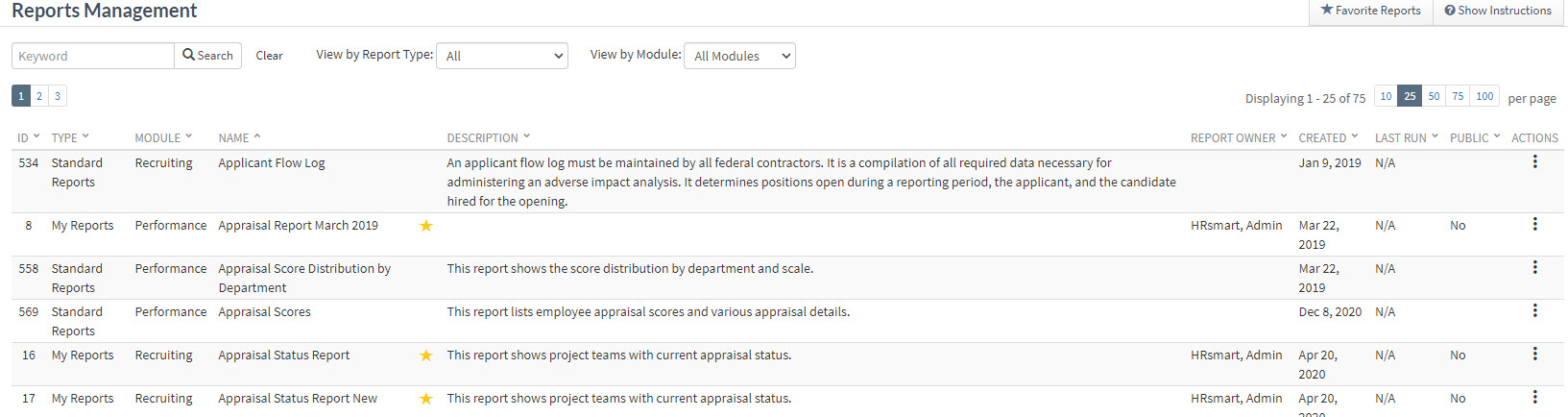
Task: Open actions menu for Appraisal Report March 2019
Action: (x=1534, y=224)
